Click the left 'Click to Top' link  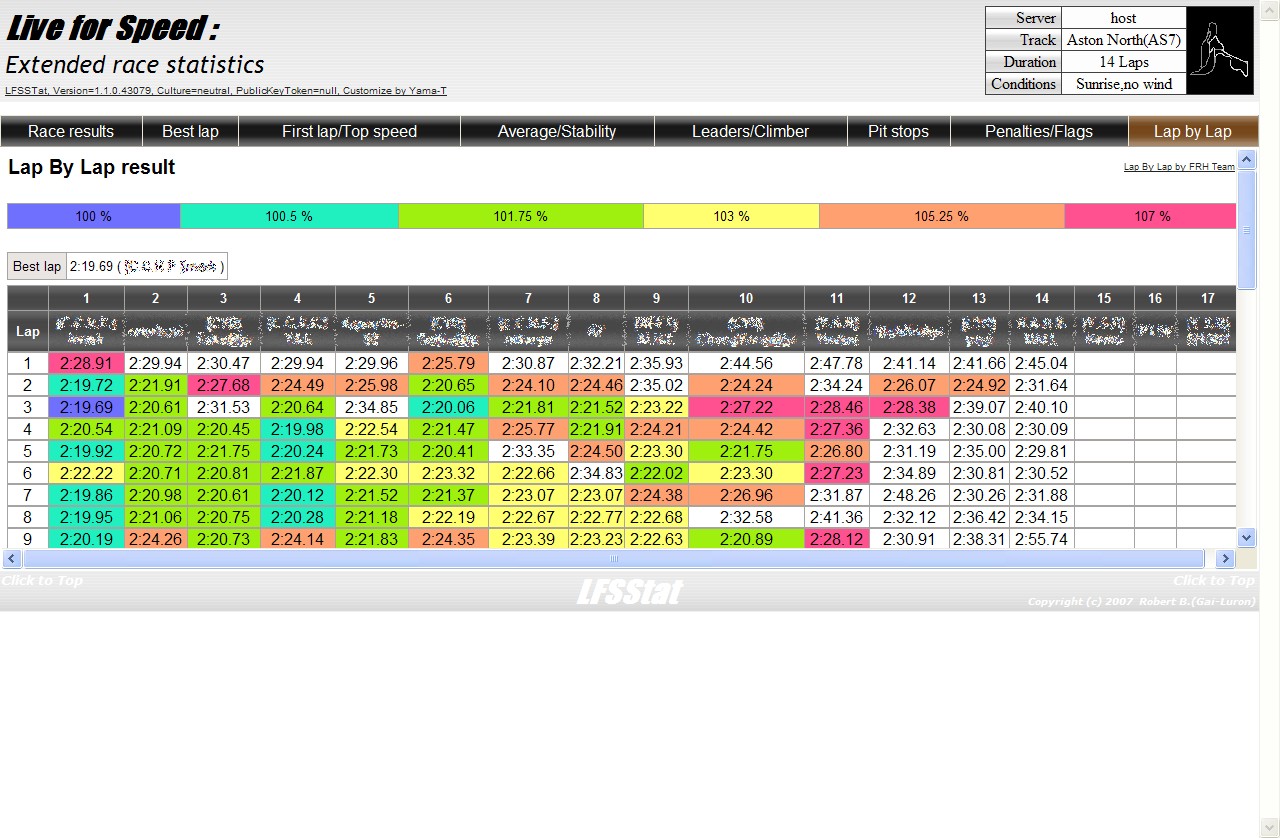click(x=42, y=581)
